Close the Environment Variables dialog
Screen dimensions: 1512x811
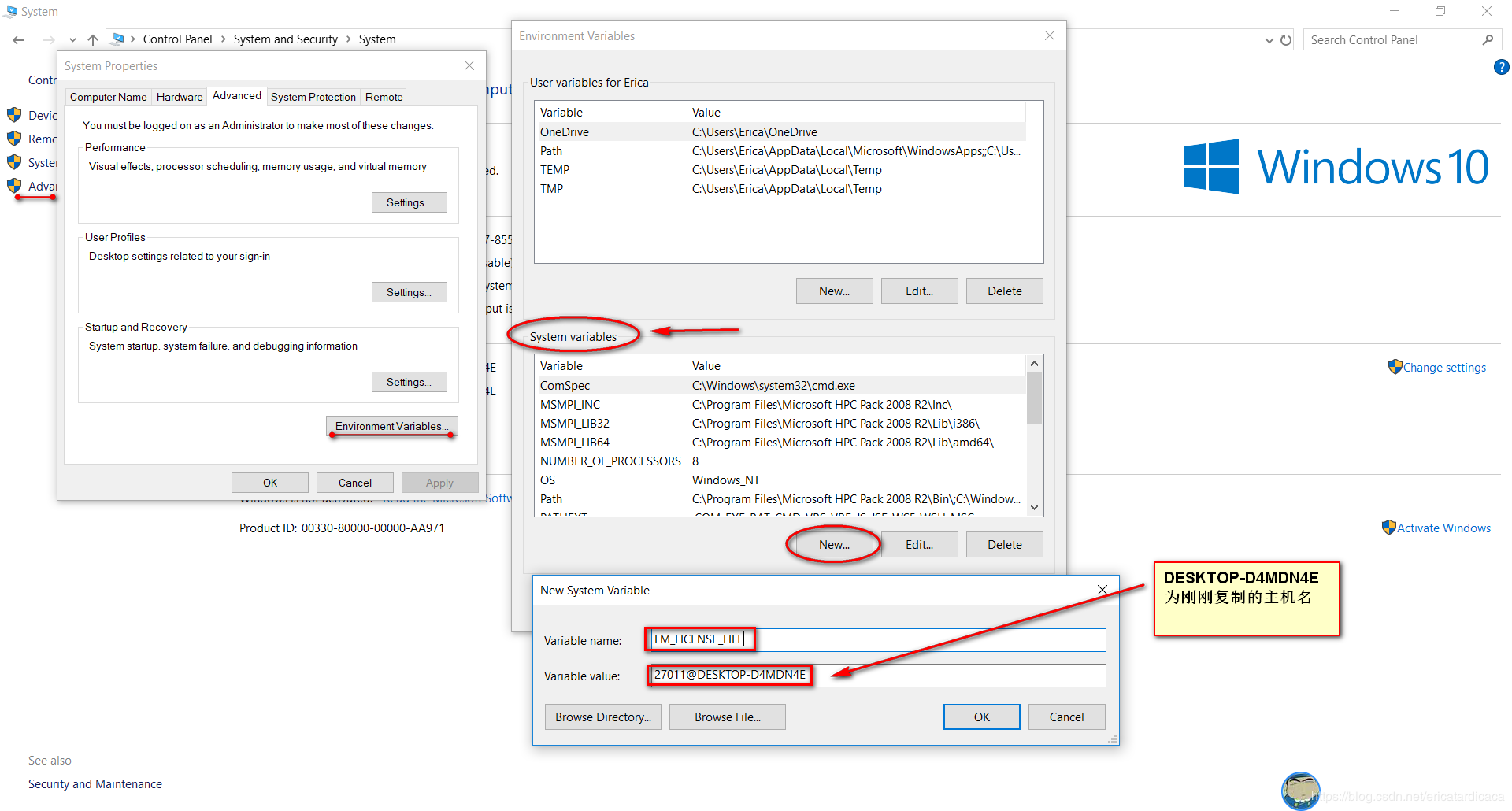click(x=1050, y=35)
